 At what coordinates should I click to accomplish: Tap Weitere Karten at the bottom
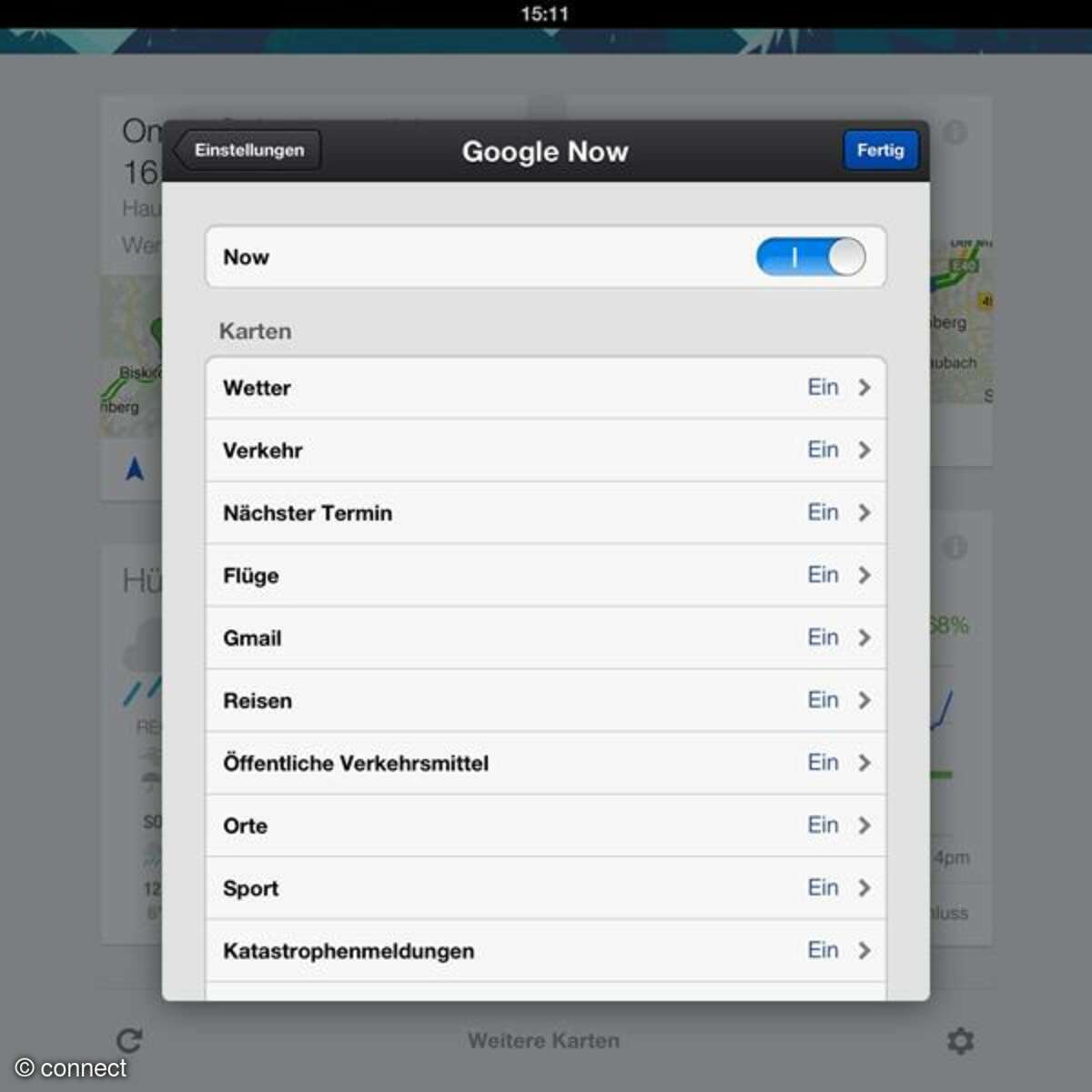pos(544,1040)
